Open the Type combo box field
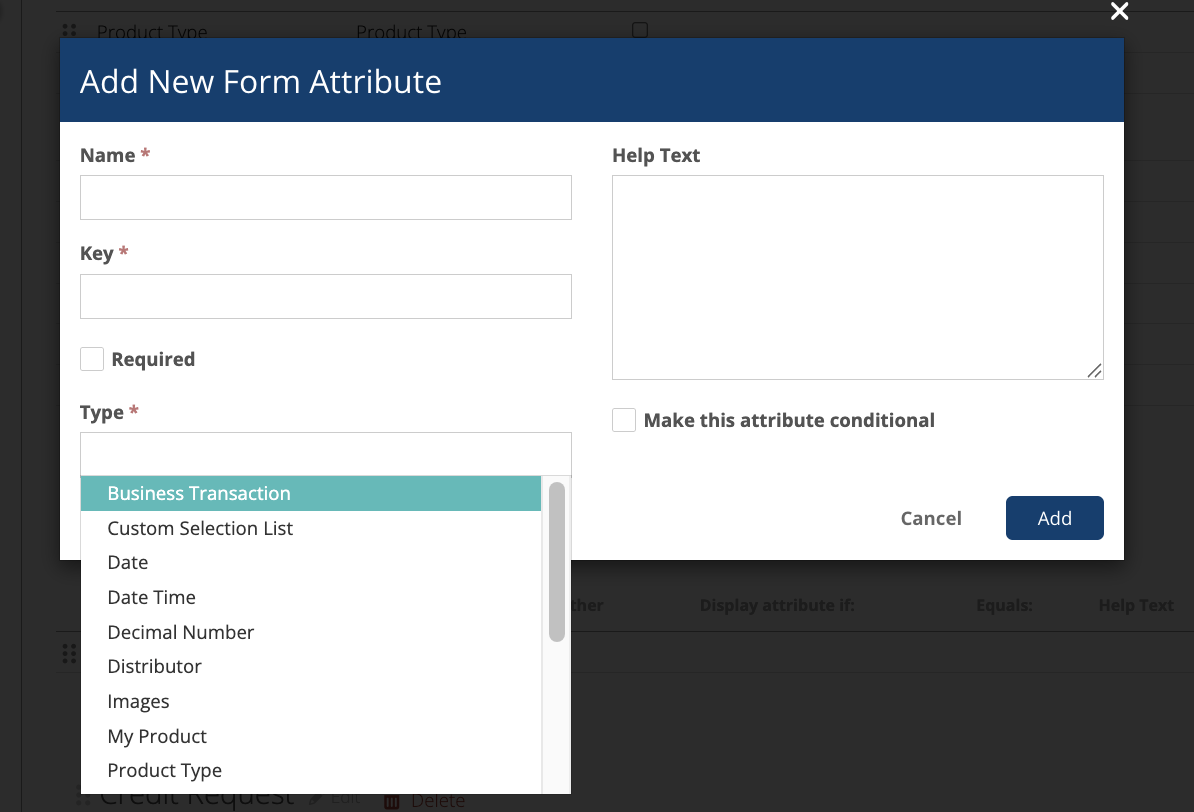The image size is (1194, 812). tap(326, 454)
